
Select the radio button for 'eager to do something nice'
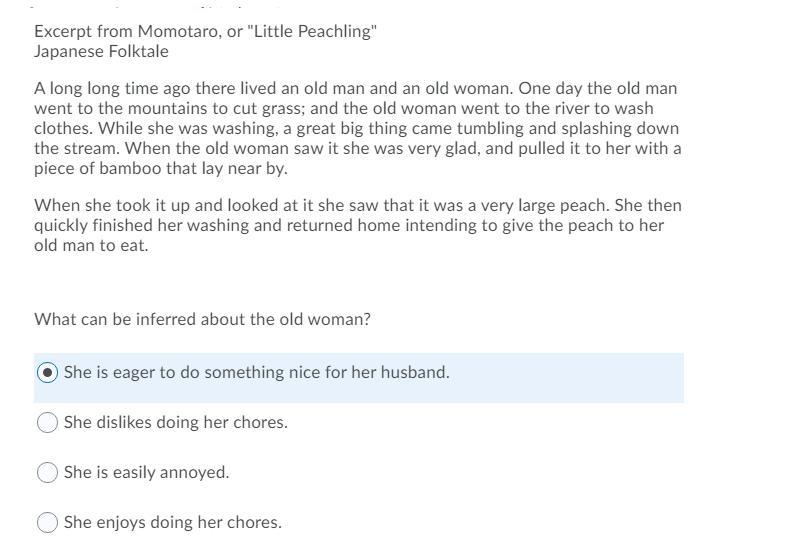point(47,373)
